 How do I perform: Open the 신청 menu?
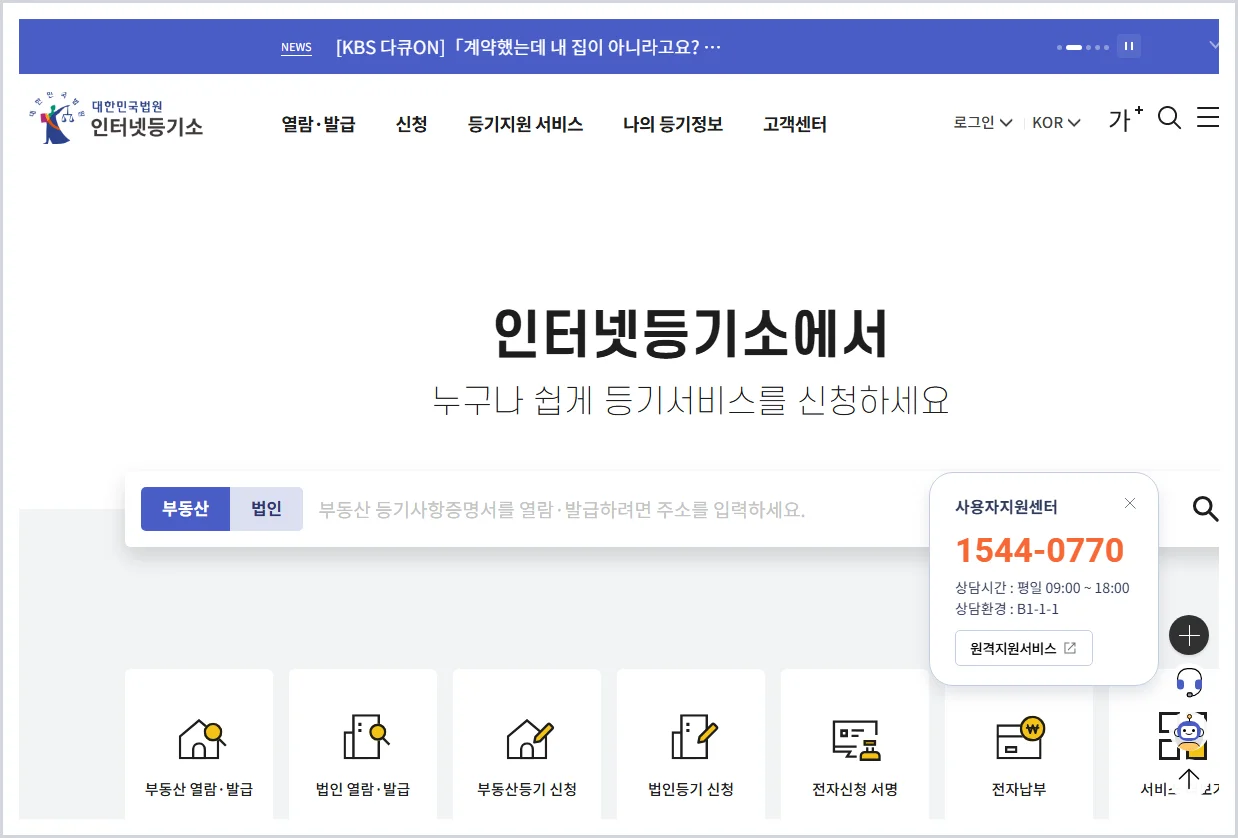tap(411, 125)
